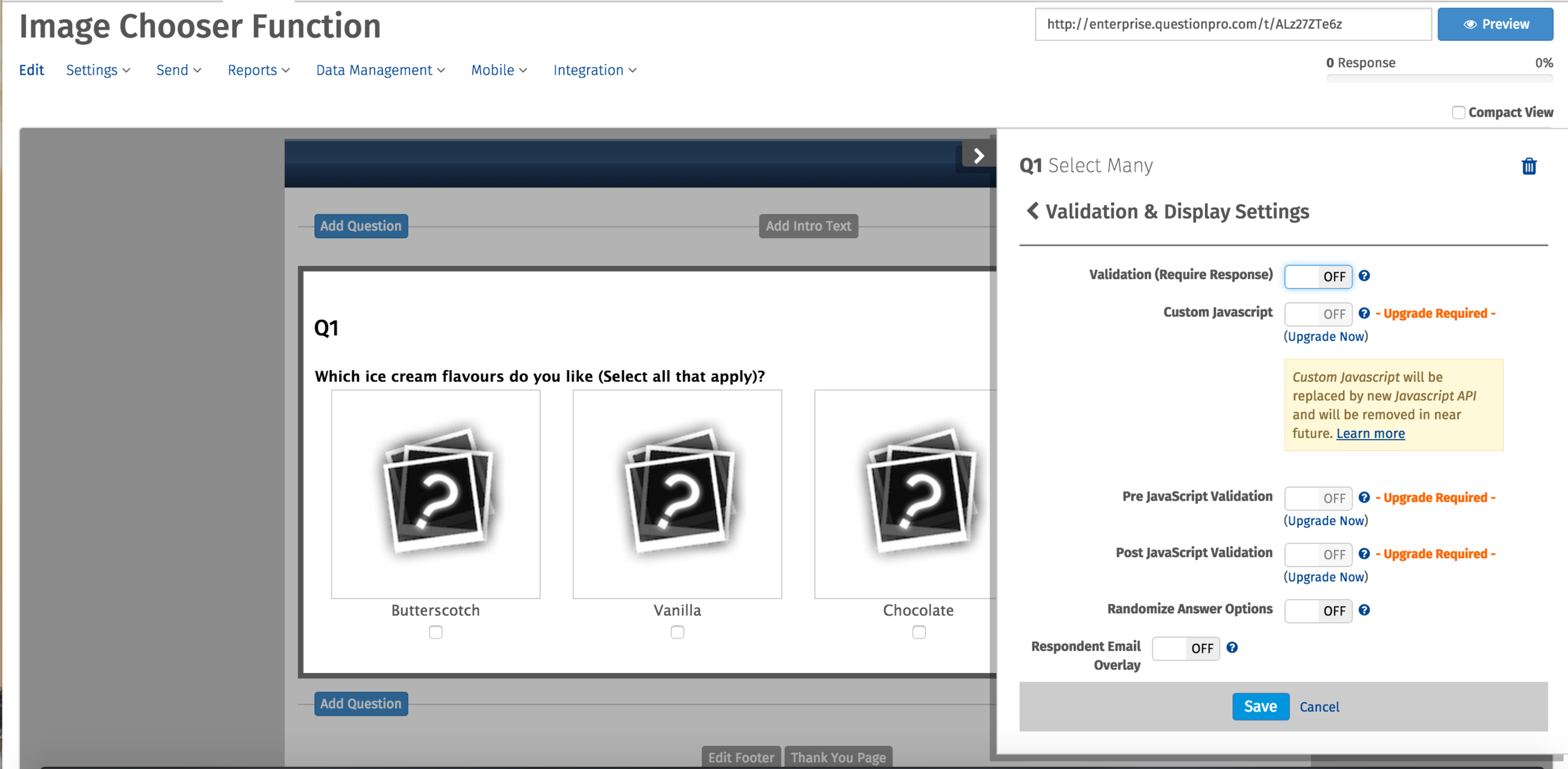
Task: Open the Send dropdown menu
Action: [x=179, y=70]
